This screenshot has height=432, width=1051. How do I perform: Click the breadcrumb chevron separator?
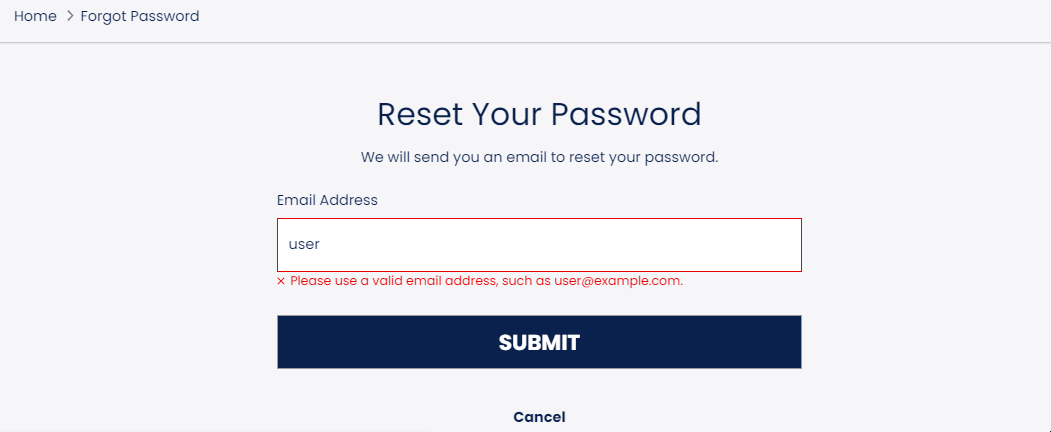[x=69, y=16]
